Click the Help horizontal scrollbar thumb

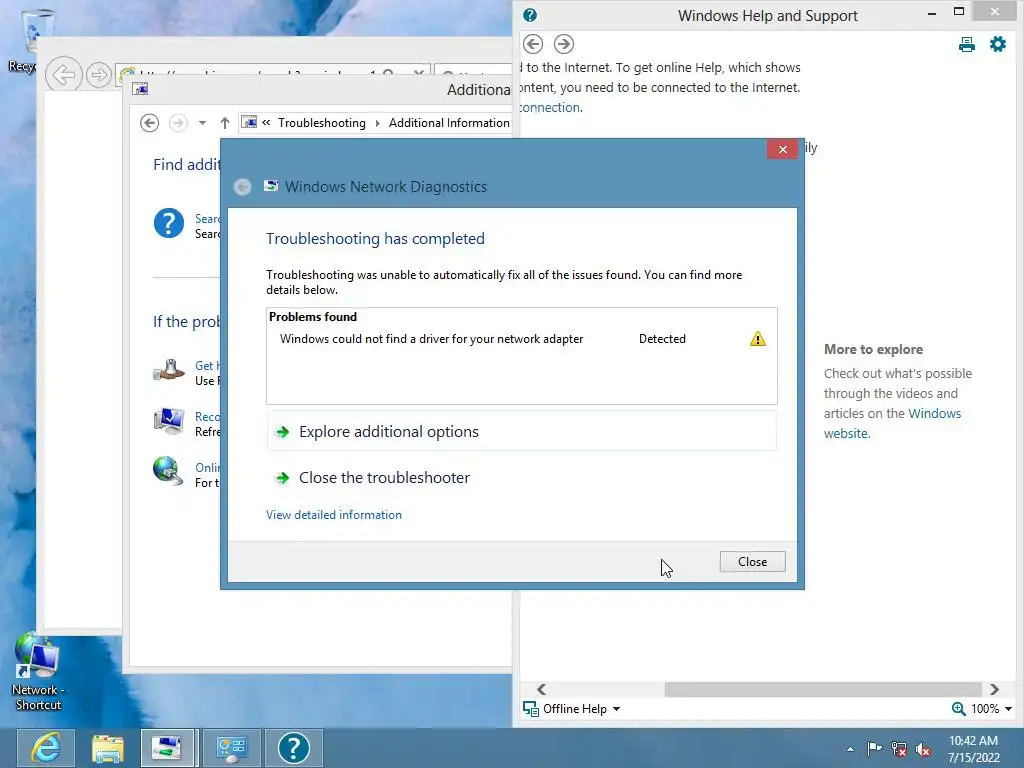click(823, 690)
